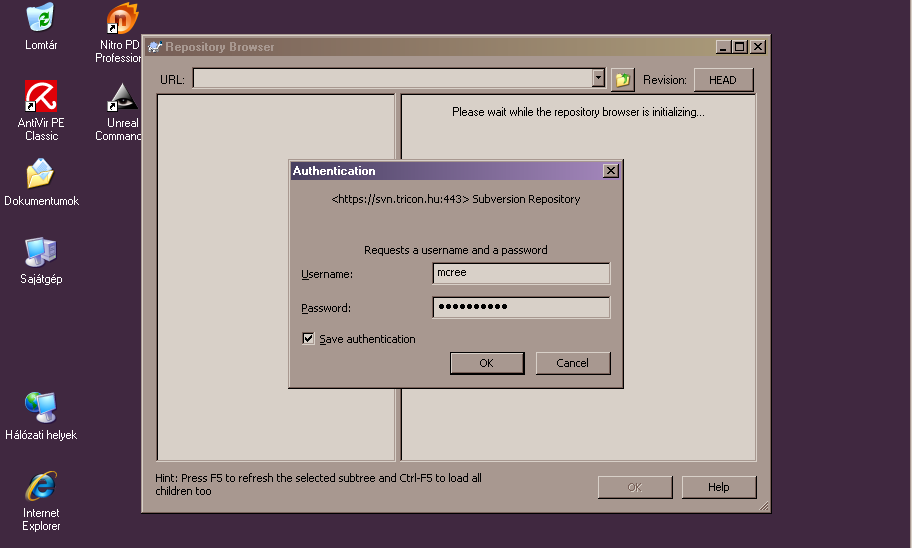Click the Help button in Repository Browser
Screen dimensions: 912x548
pos(719,487)
